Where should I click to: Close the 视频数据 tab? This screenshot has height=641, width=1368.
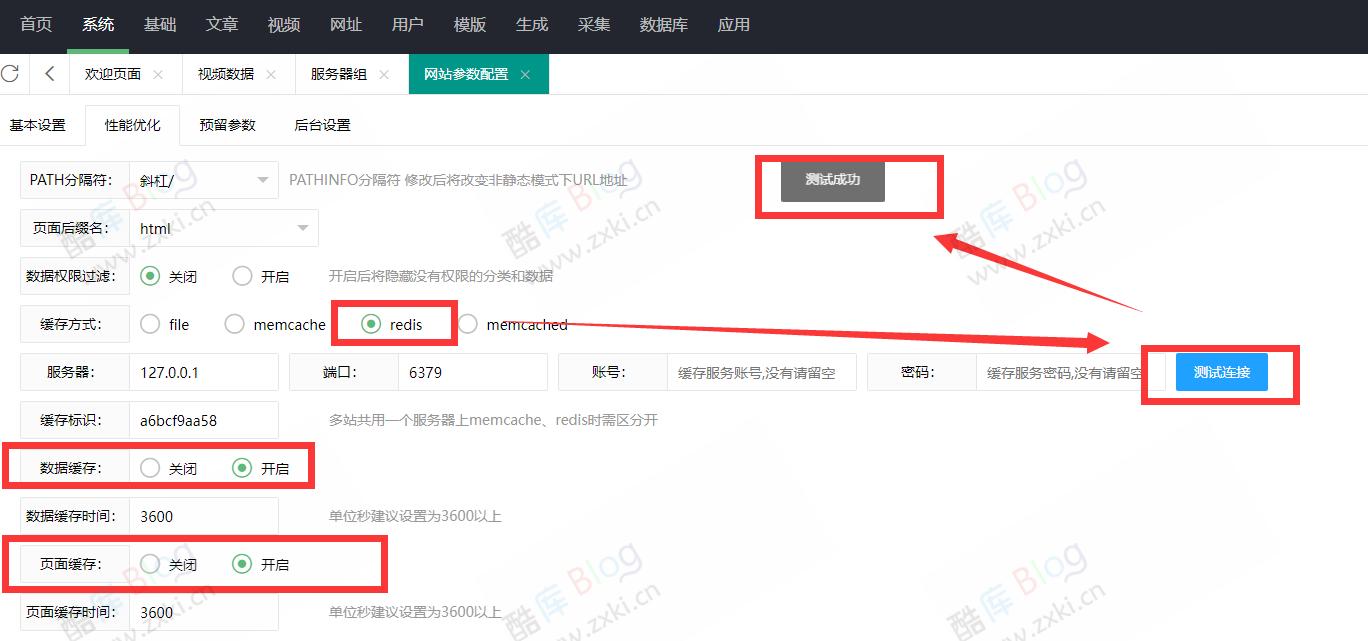(270, 73)
